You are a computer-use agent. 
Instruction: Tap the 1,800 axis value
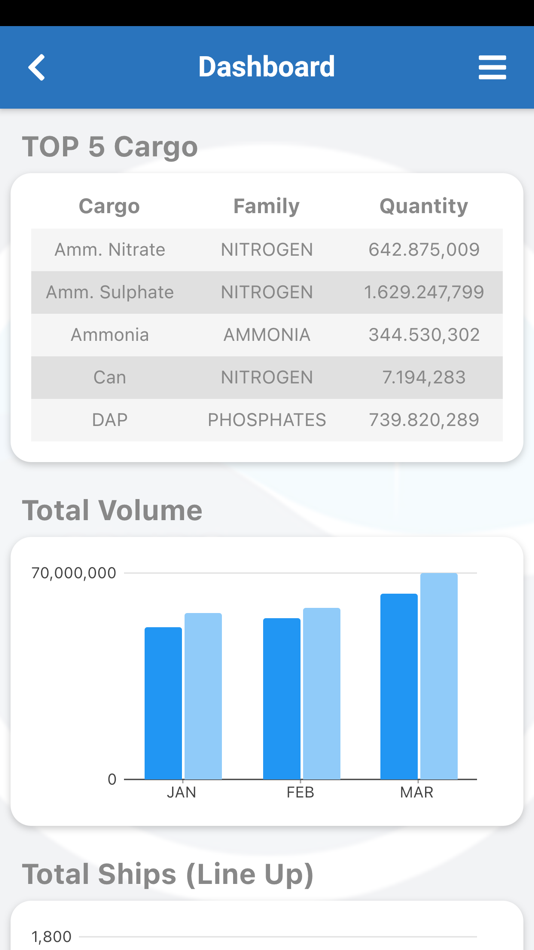(x=52, y=937)
